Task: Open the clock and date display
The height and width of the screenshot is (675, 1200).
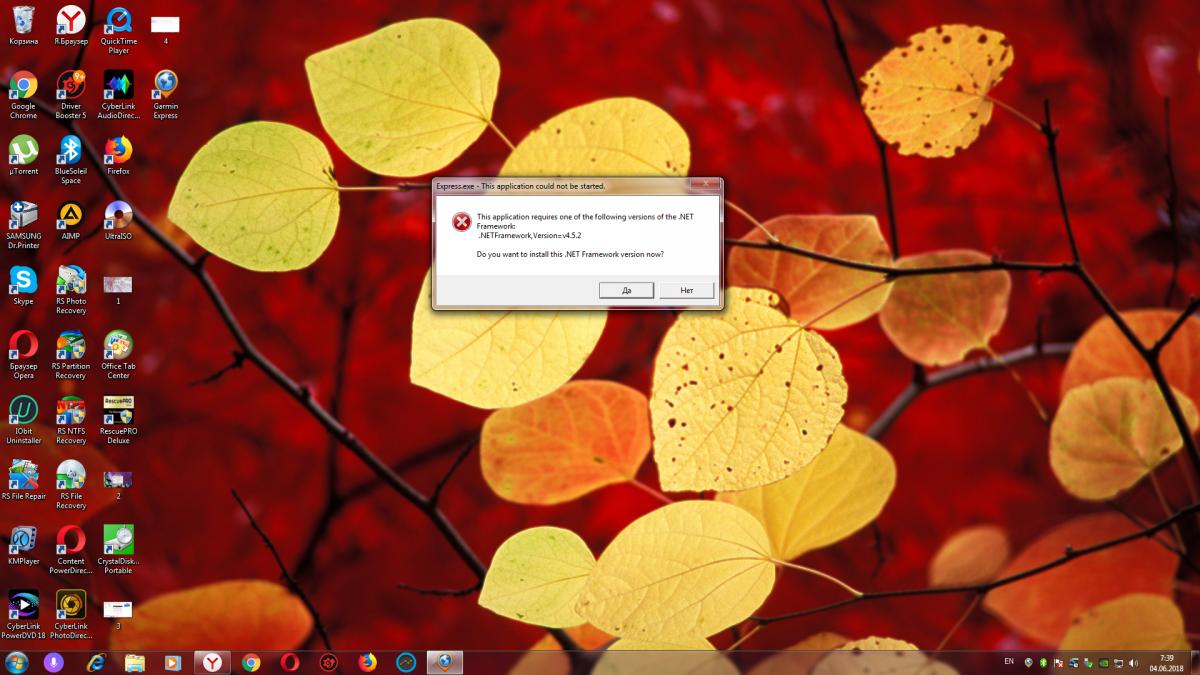Action: point(1167,662)
